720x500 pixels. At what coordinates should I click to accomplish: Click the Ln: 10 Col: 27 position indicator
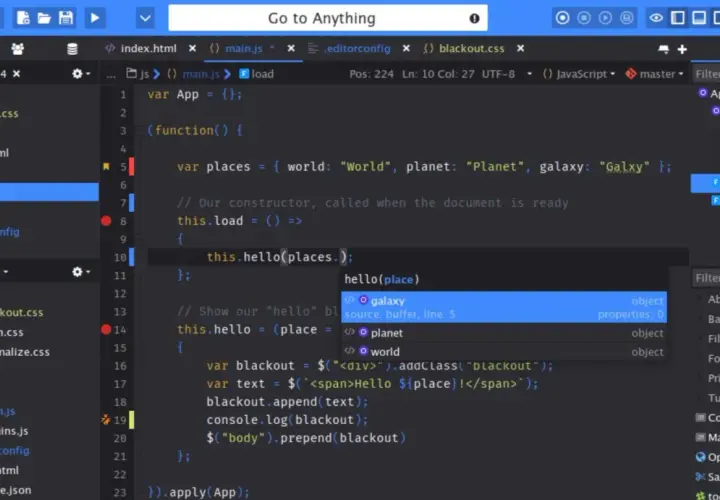click(438, 74)
